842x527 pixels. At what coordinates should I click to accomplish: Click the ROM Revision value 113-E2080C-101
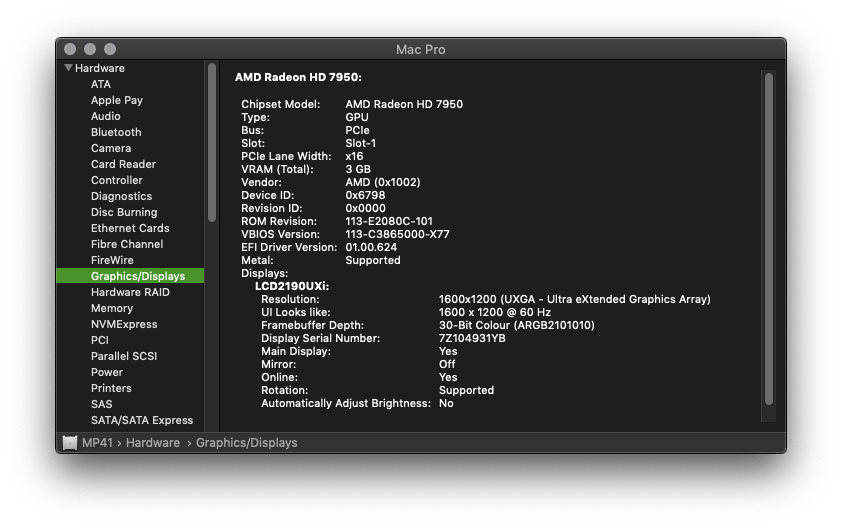tap(389, 221)
